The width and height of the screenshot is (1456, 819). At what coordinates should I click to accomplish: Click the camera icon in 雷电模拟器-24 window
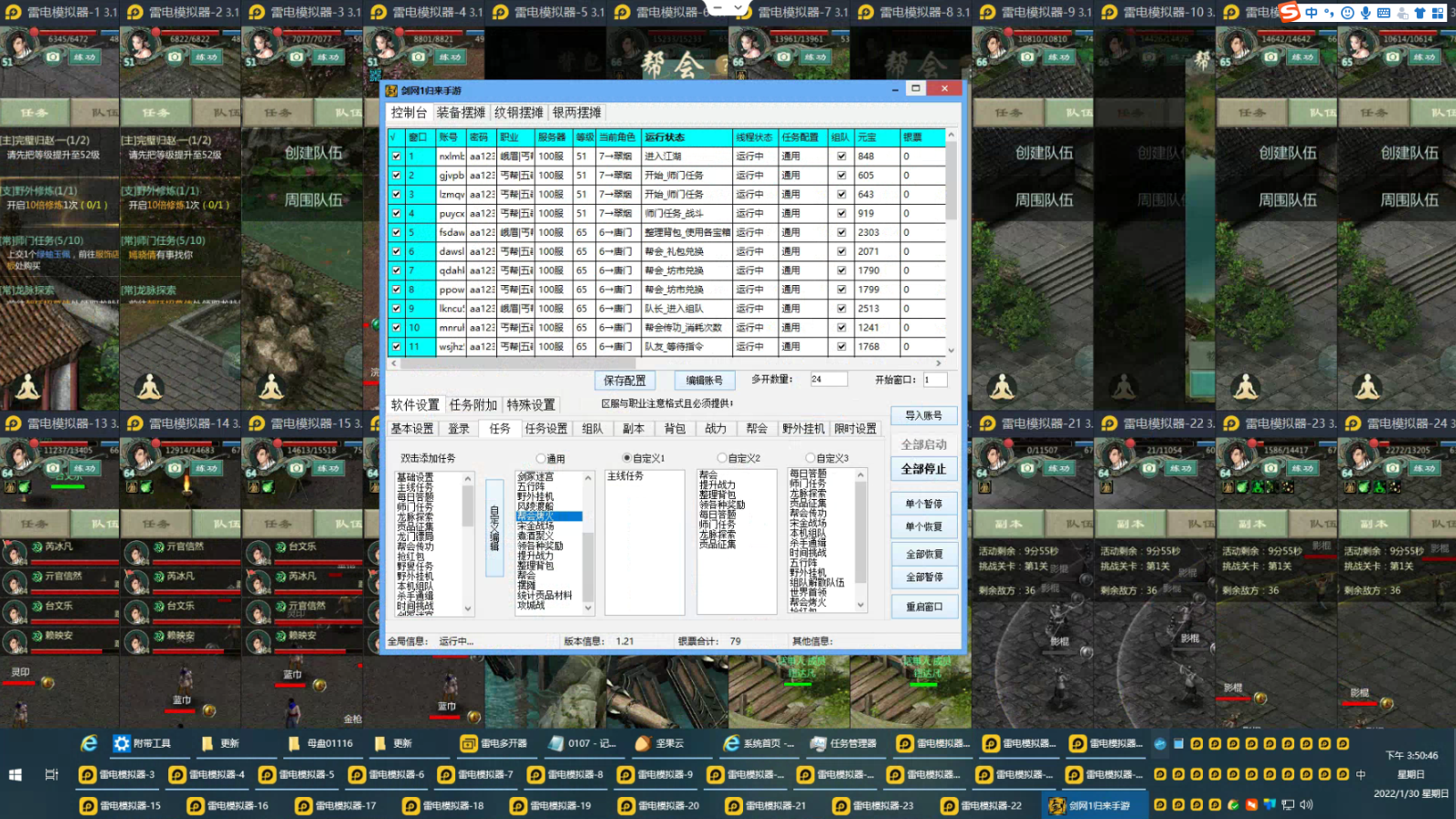1392,468
